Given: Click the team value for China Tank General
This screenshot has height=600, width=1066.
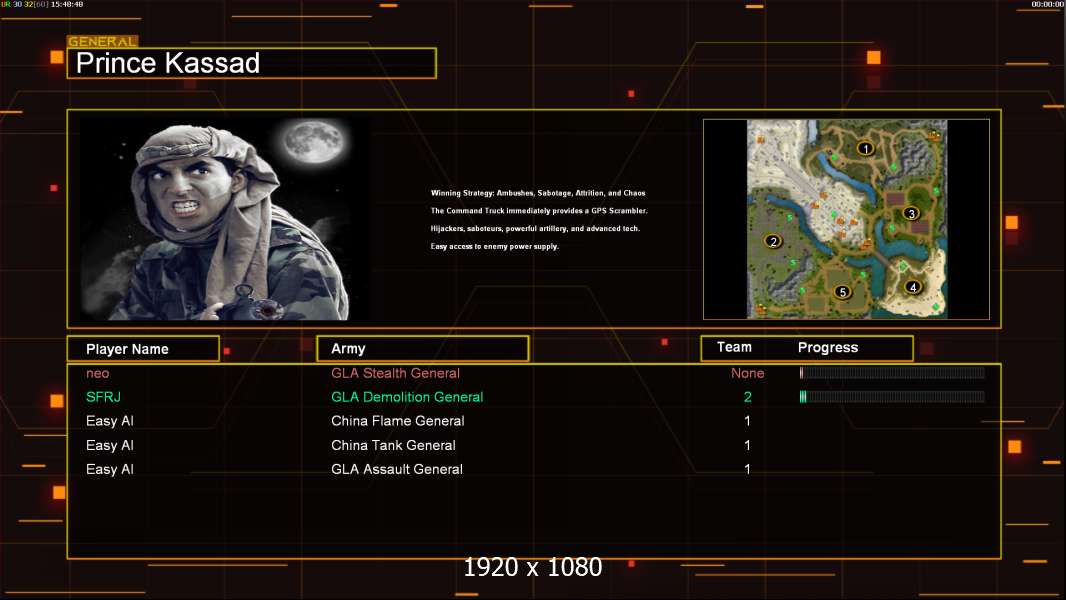Looking at the screenshot, I should tap(747, 445).
